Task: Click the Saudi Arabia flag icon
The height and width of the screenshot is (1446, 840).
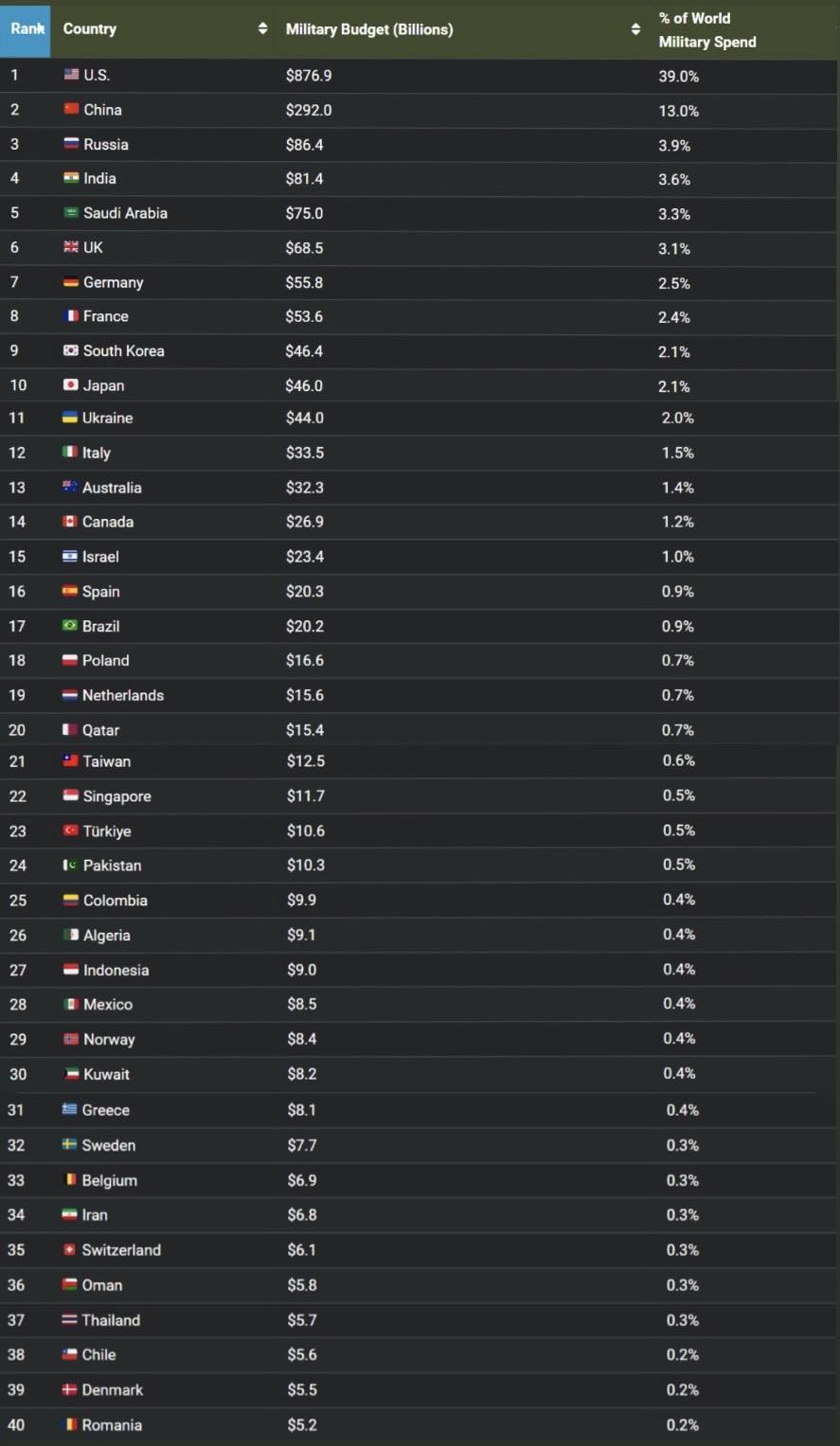Action: tap(71, 213)
